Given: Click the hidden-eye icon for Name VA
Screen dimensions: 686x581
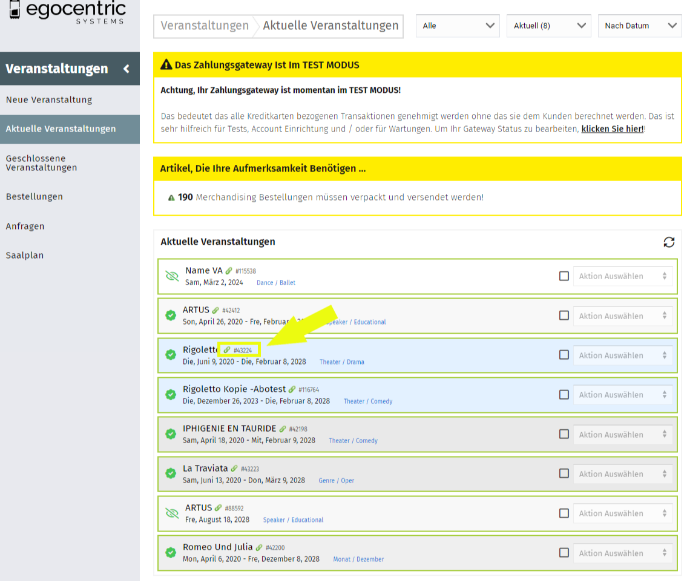Looking at the screenshot, I should tap(171, 276).
